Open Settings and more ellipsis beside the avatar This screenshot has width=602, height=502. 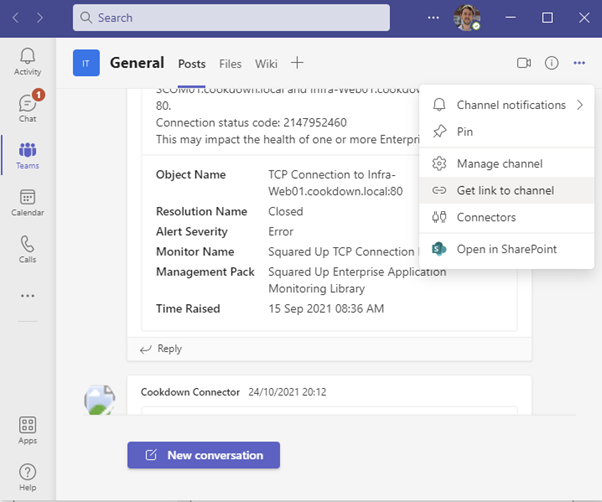tap(433, 18)
